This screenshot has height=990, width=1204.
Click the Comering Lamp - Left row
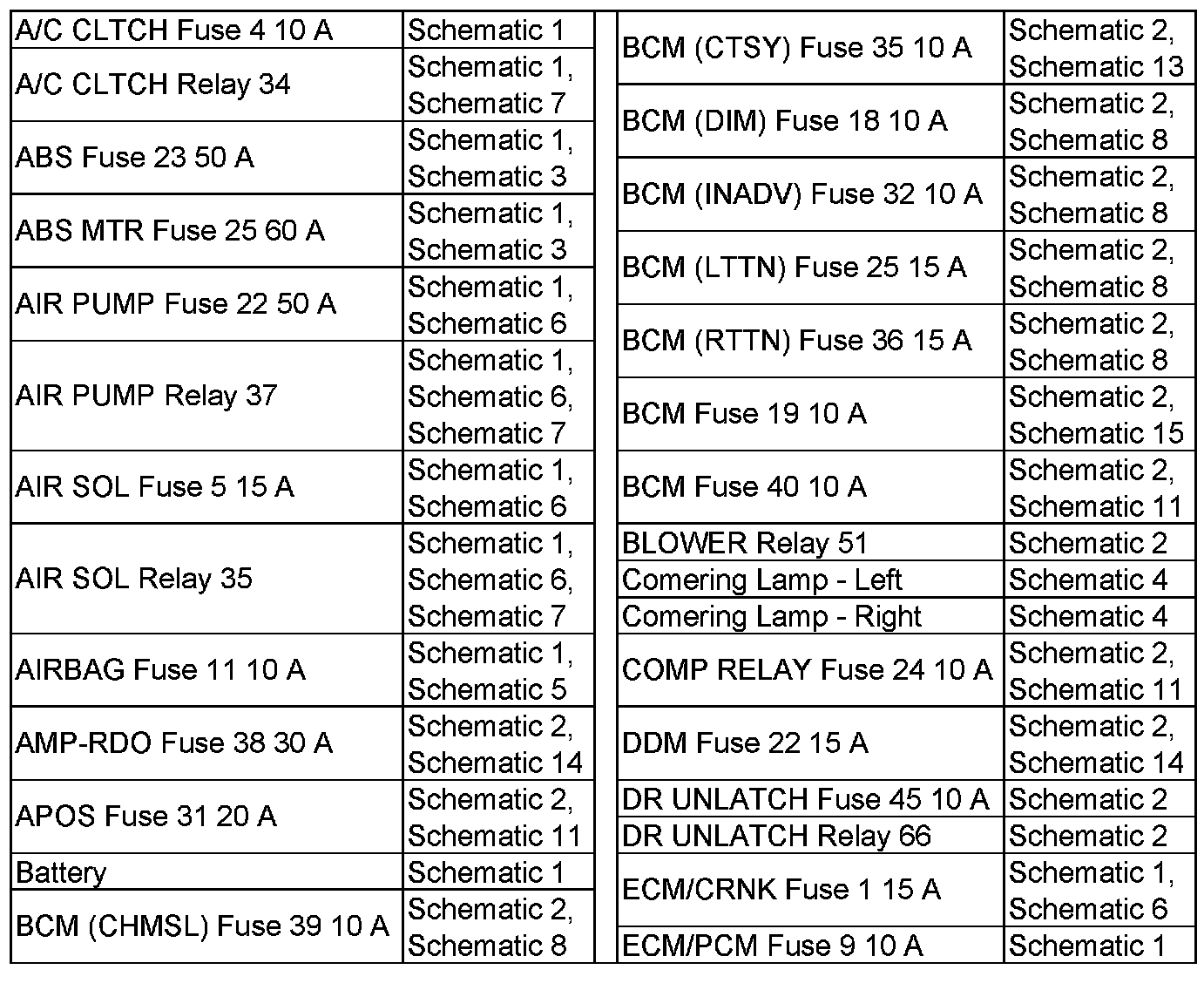[761, 580]
